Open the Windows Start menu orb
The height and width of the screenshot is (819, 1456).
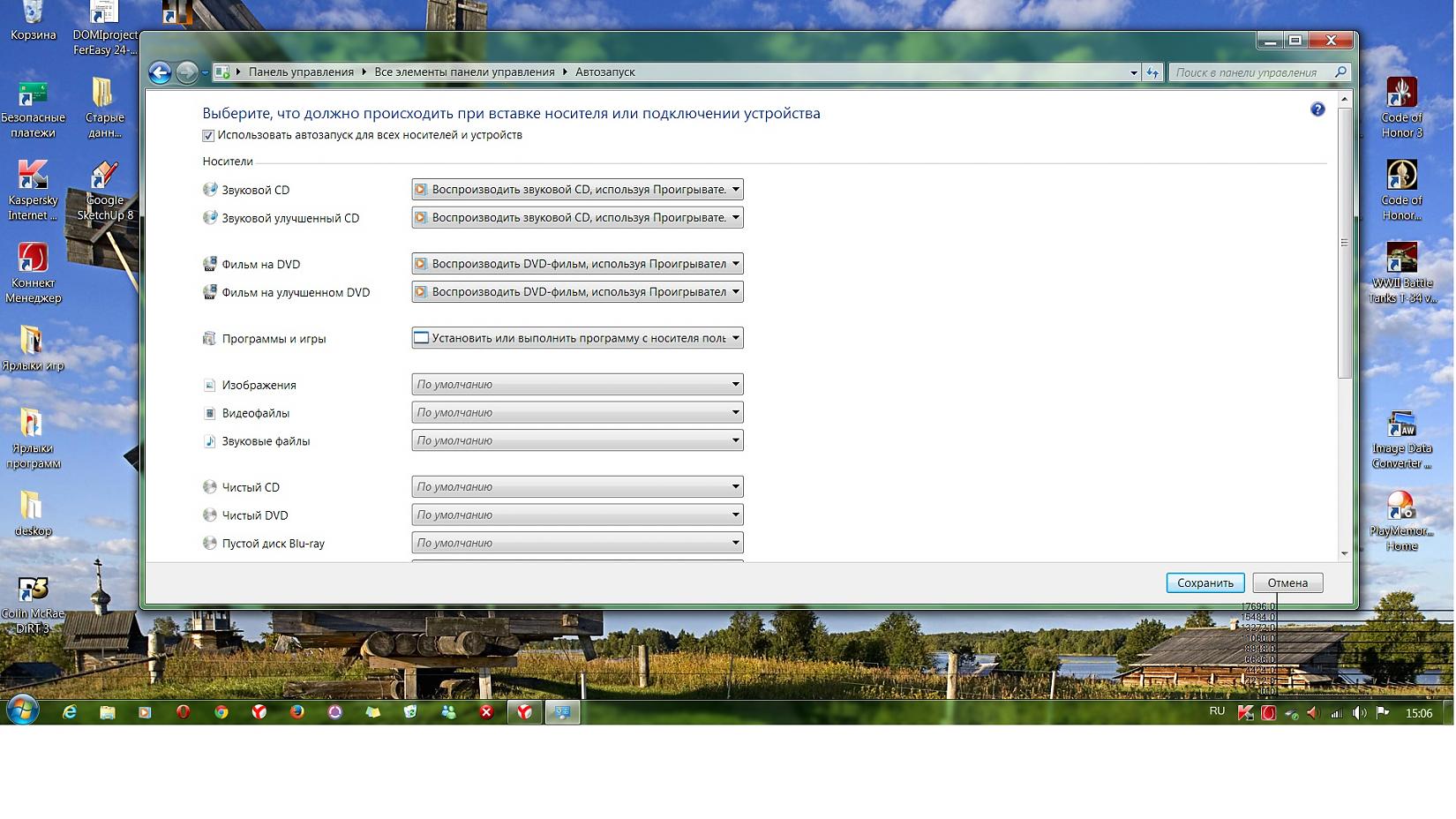(22, 710)
